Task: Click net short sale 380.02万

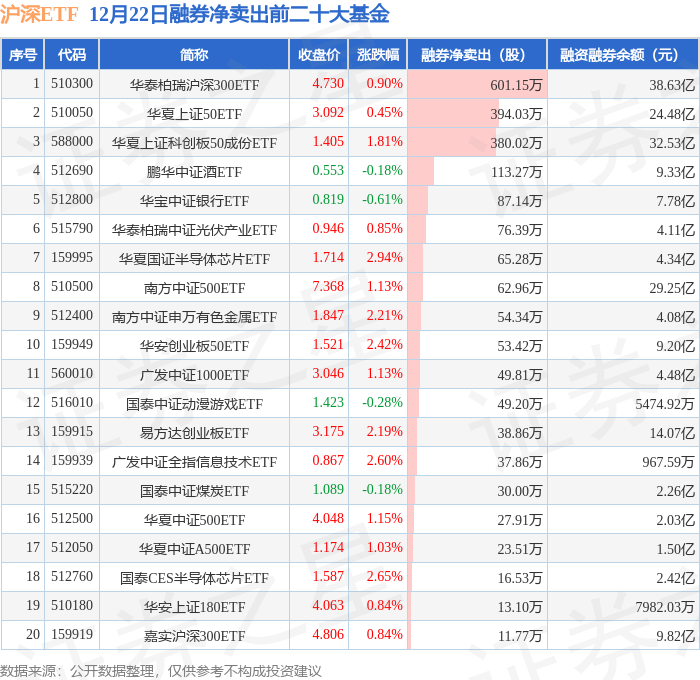Action: [516, 143]
